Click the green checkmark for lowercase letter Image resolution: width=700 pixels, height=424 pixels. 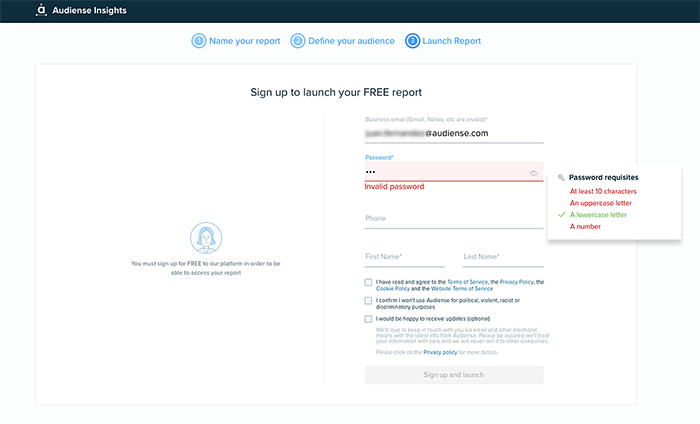(561, 215)
